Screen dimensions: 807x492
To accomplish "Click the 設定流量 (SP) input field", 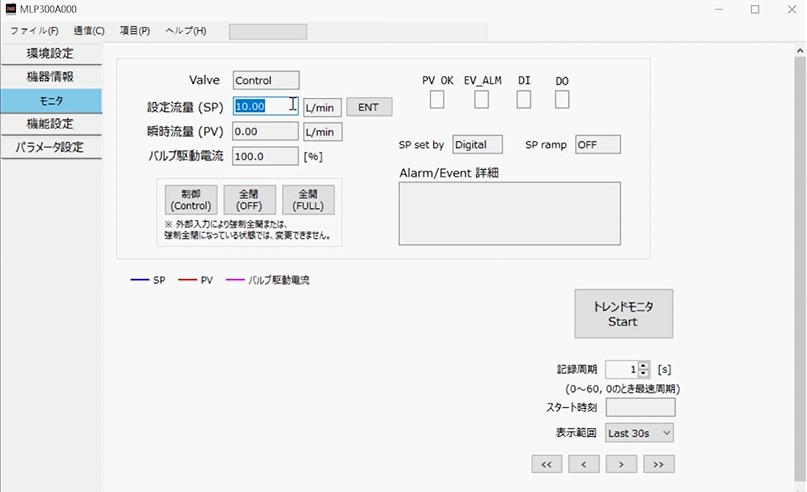I will click(264, 106).
